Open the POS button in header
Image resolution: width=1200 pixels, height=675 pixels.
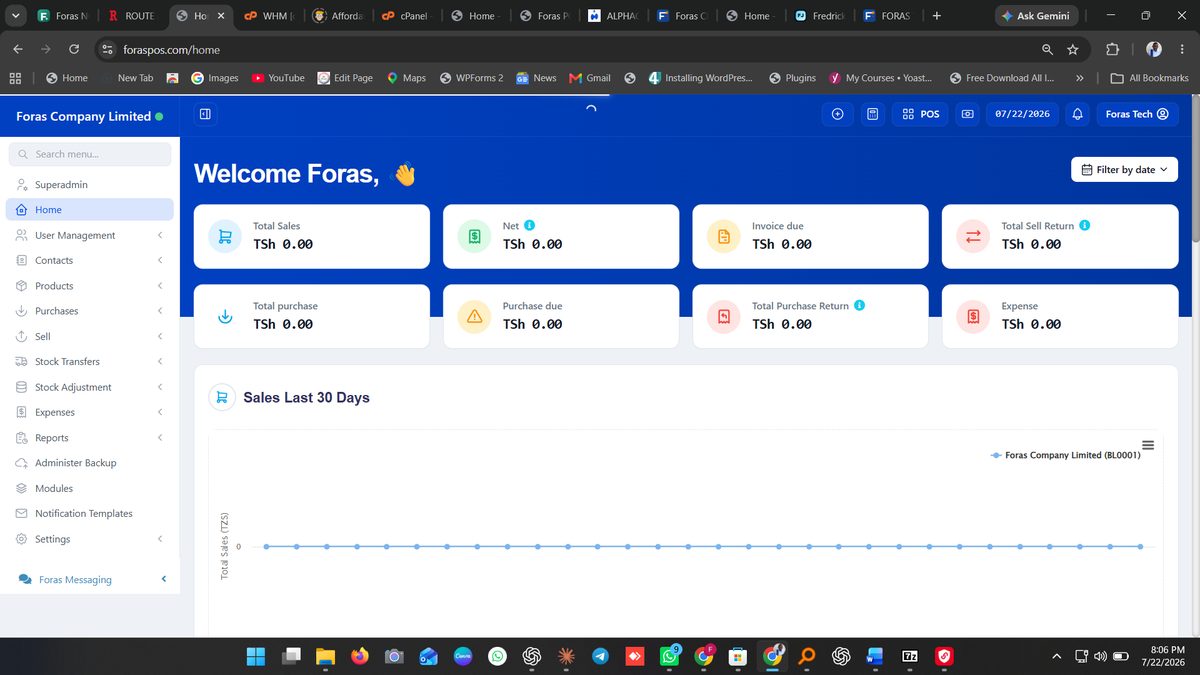click(x=920, y=114)
